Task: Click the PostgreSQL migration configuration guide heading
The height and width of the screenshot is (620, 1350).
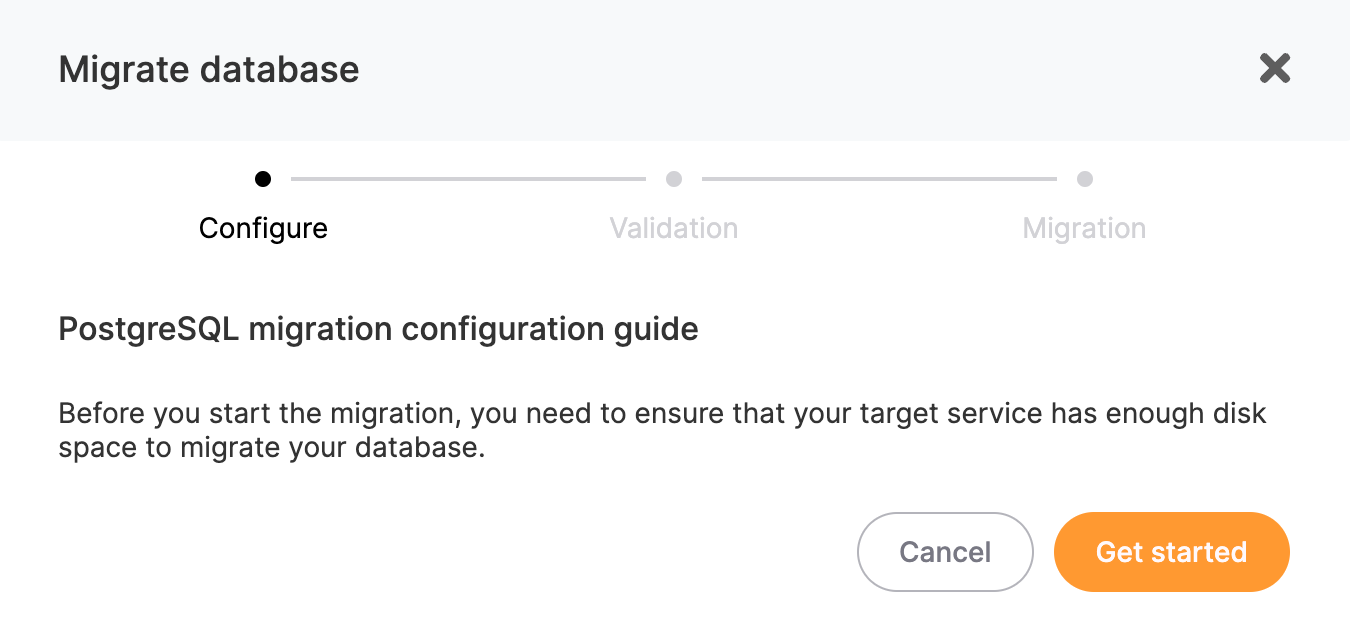Action: click(x=378, y=329)
